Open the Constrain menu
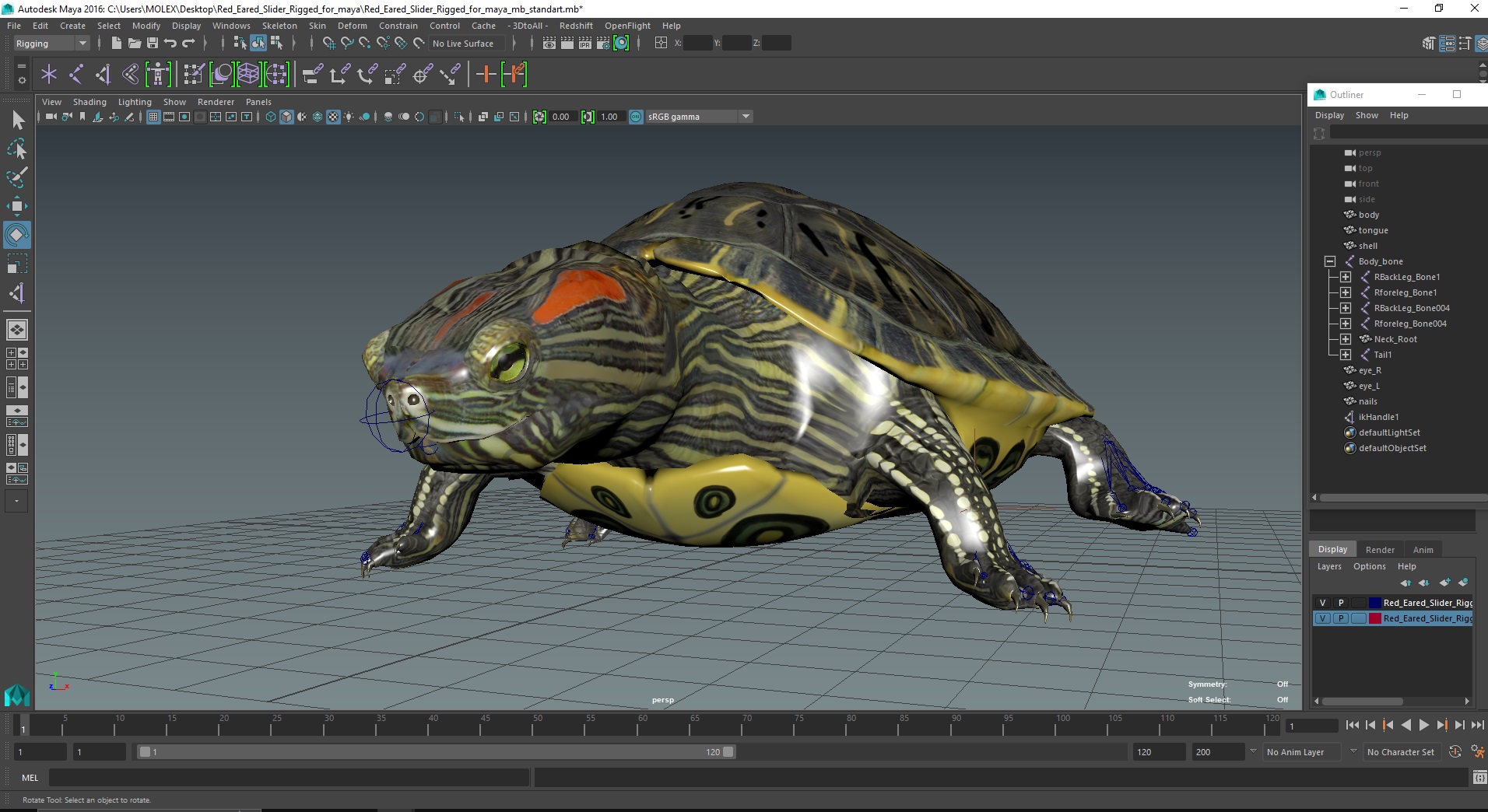 pos(398,26)
